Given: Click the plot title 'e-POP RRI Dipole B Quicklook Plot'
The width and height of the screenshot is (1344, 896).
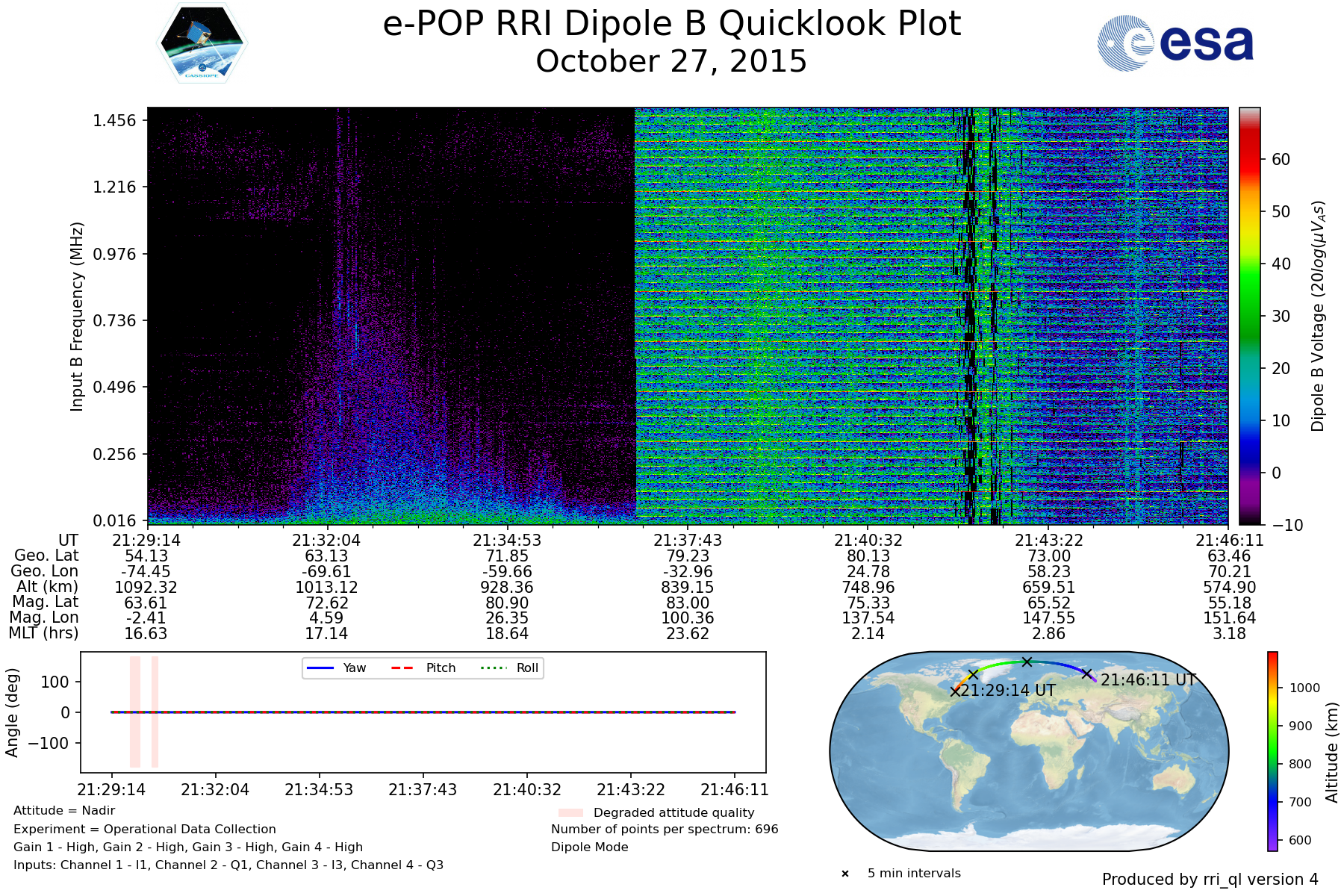Looking at the screenshot, I should [671, 24].
